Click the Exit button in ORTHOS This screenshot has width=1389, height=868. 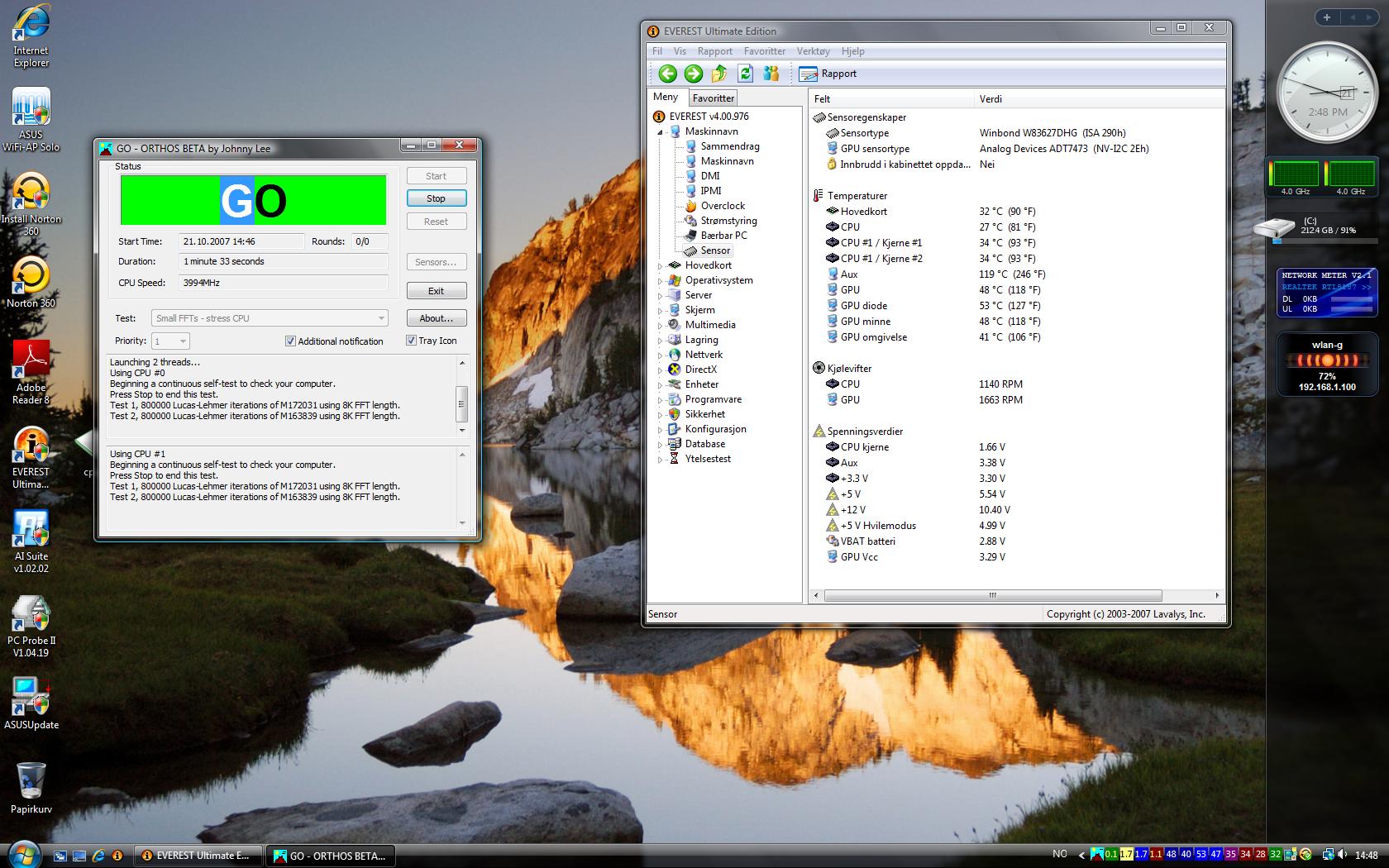pos(436,291)
